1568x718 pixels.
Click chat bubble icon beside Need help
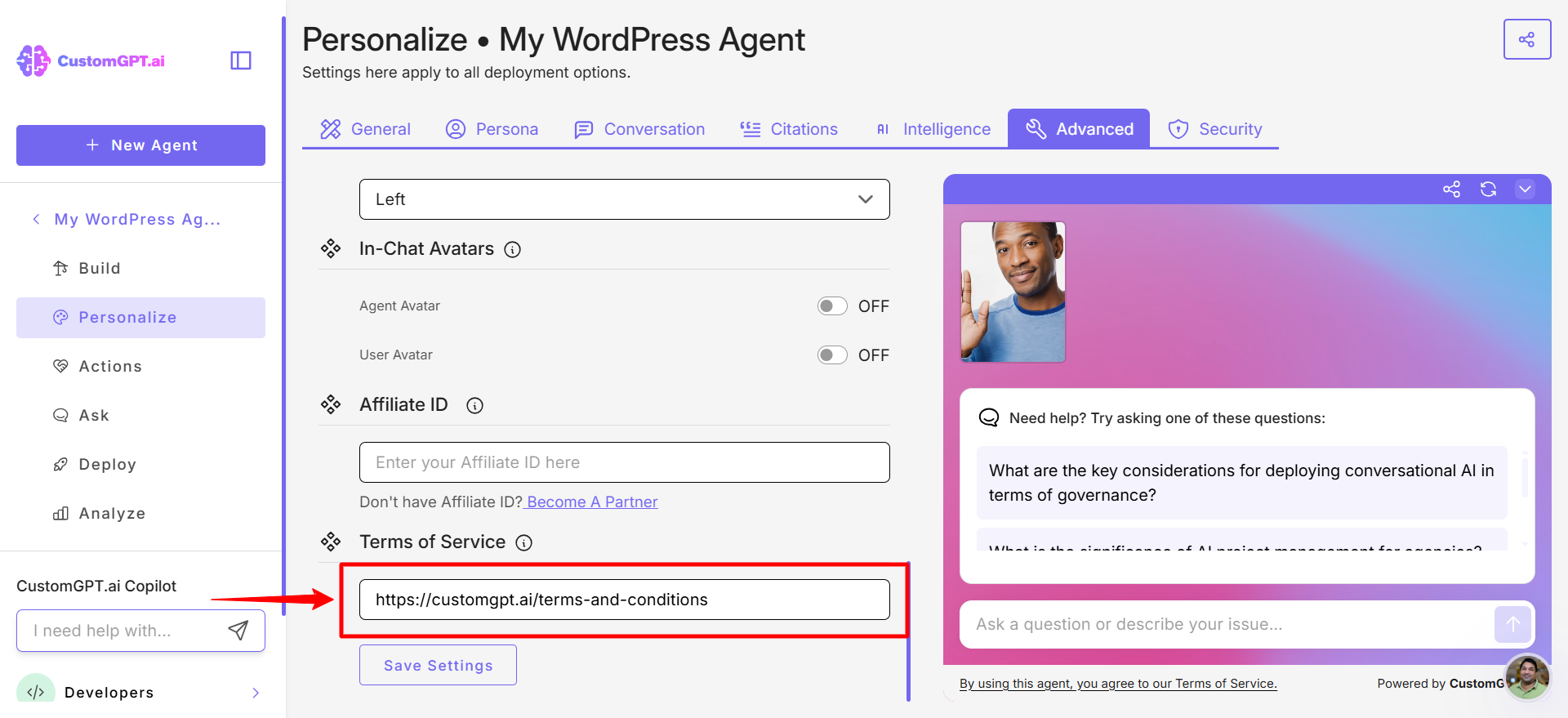(x=989, y=417)
